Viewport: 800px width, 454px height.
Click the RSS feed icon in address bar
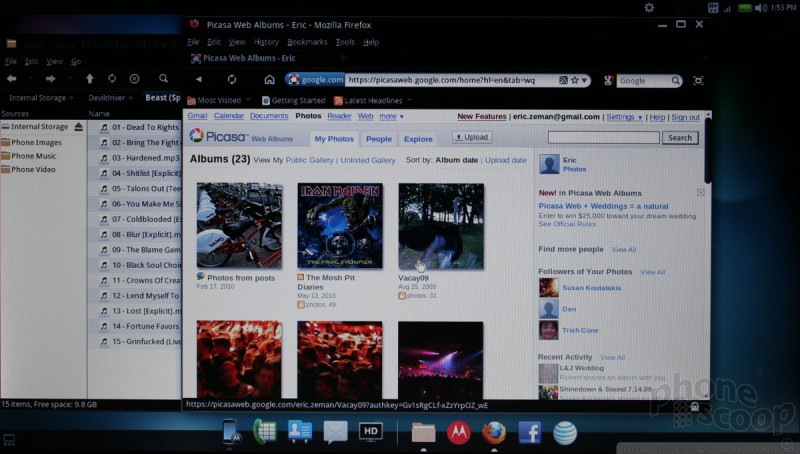click(x=563, y=80)
